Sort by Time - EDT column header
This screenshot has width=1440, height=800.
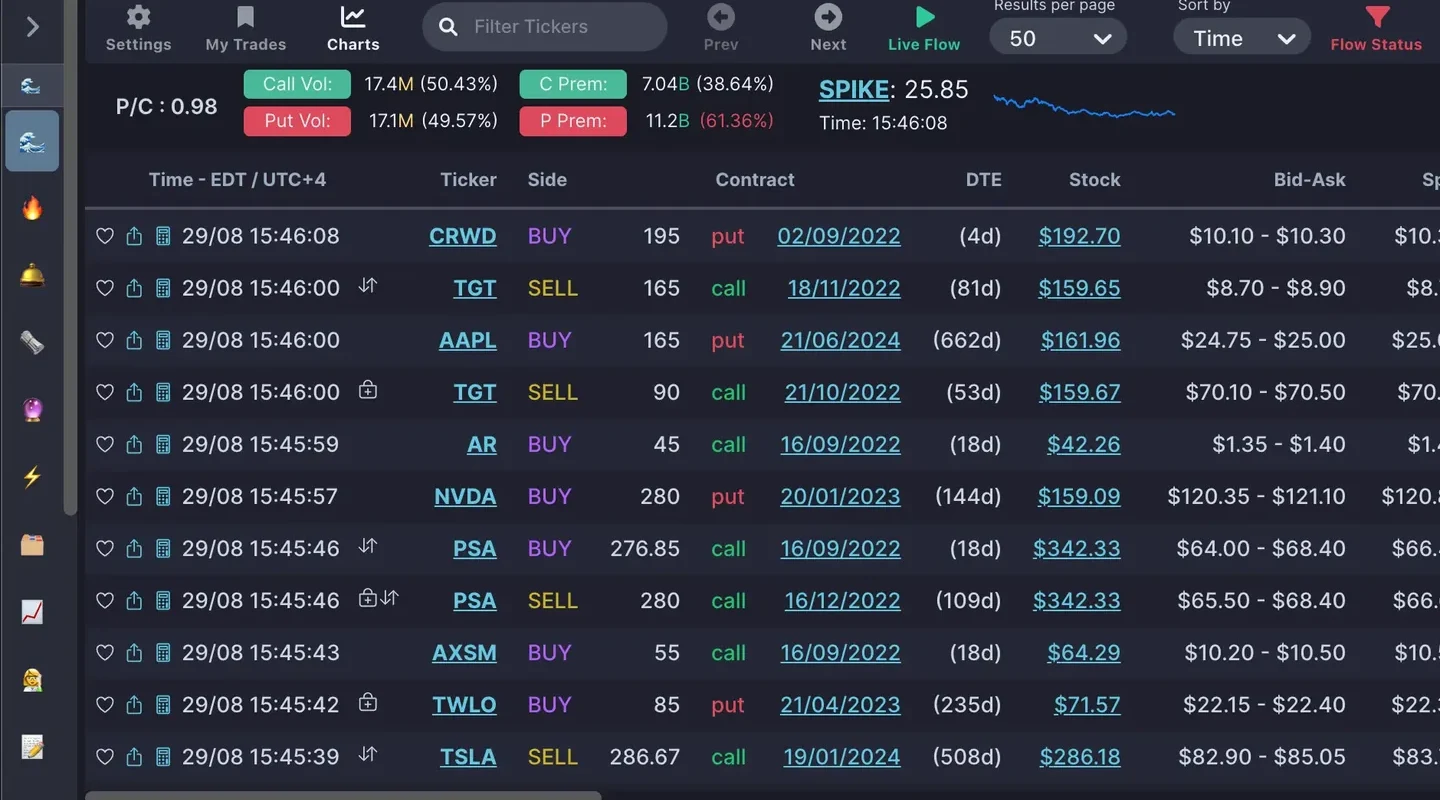pyautogui.click(x=237, y=180)
